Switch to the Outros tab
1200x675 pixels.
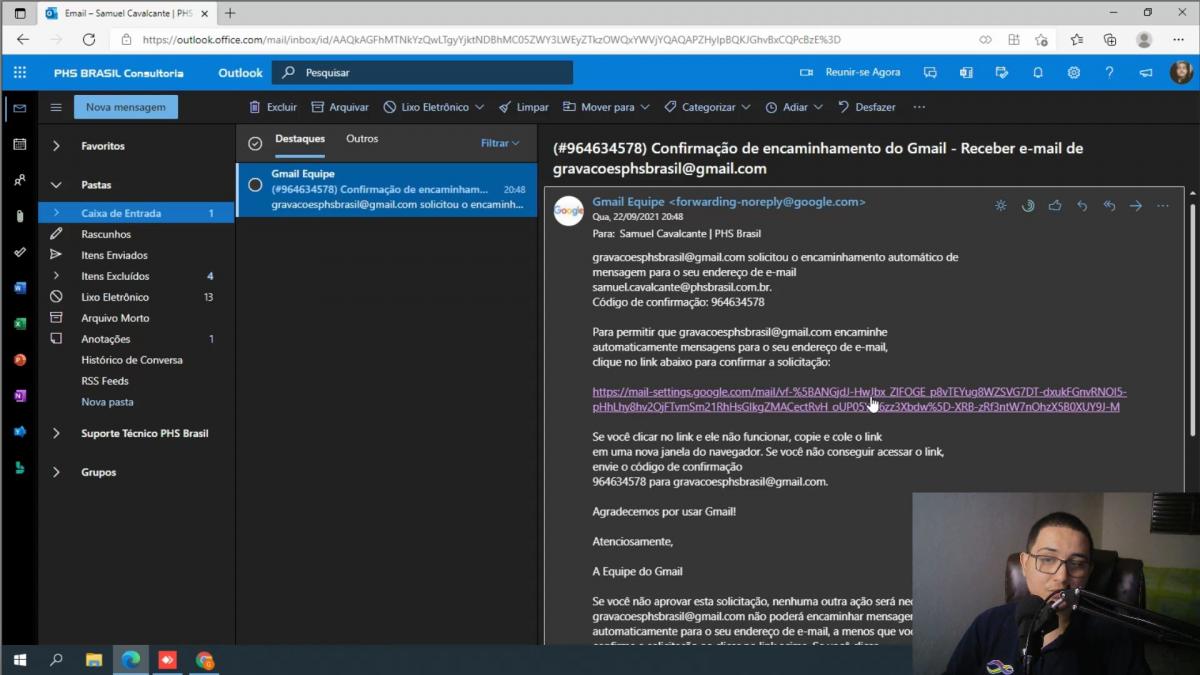(x=362, y=139)
